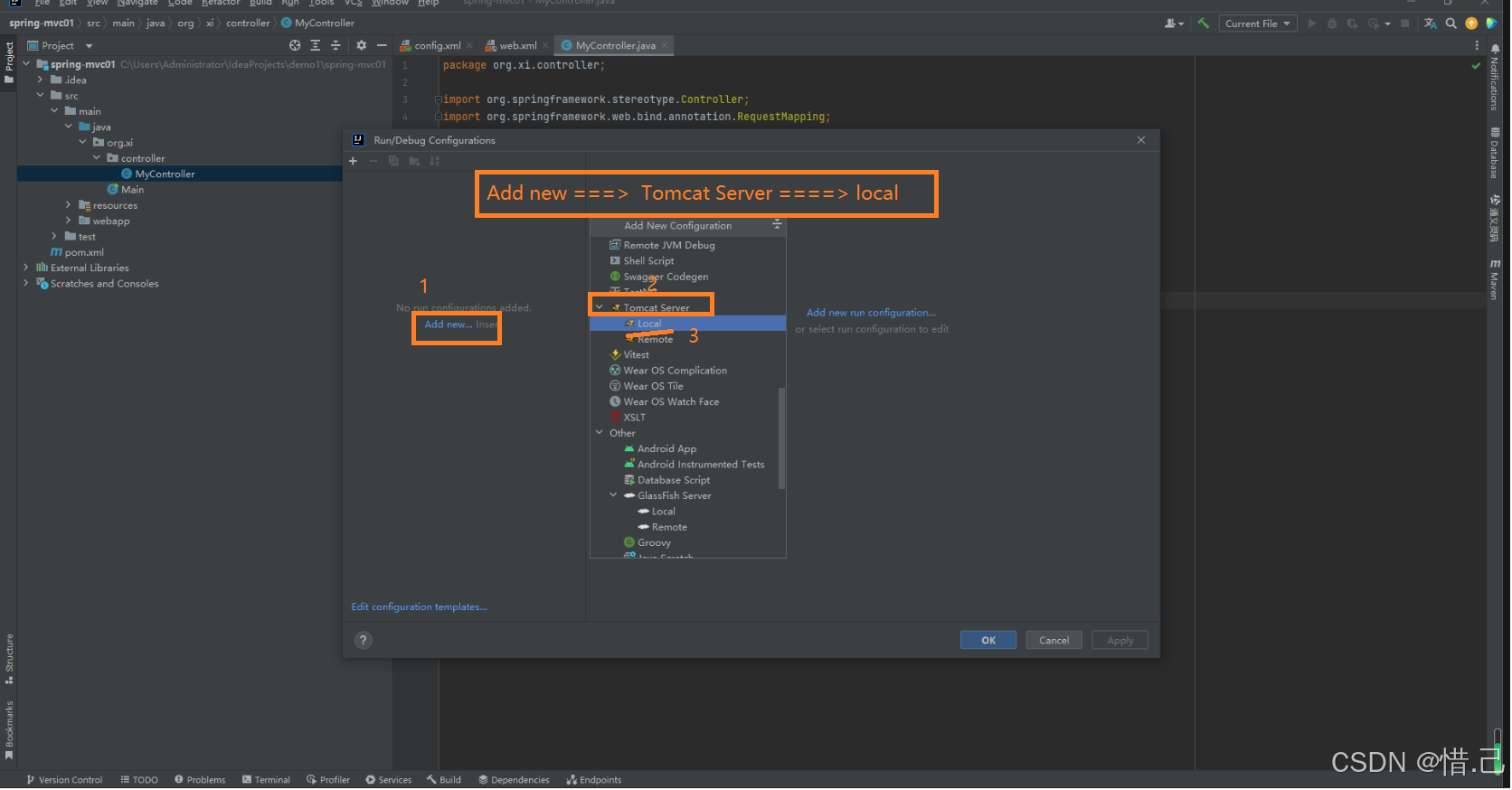This screenshot has width=1512, height=790.
Task: Select Remote under Tomcat Server
Action: [x=655, y=340]
